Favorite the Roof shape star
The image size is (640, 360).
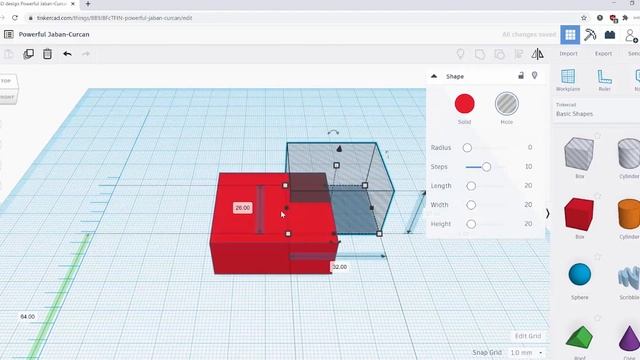pos(598,318)
